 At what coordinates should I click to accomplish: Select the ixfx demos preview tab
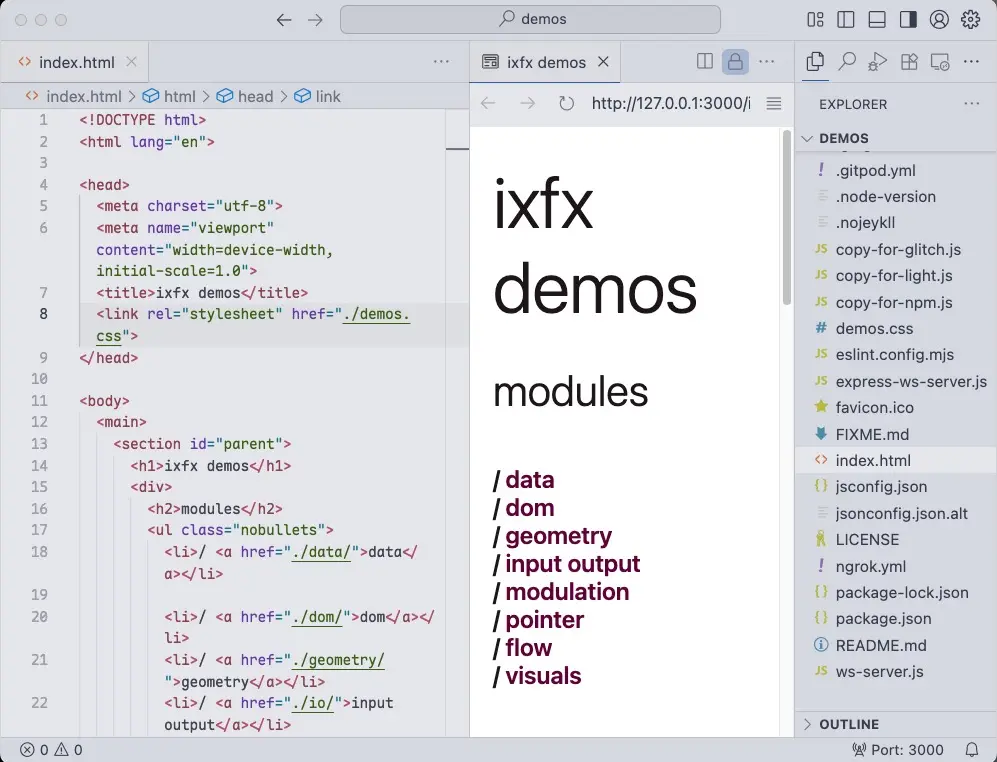tap(546, 62)
